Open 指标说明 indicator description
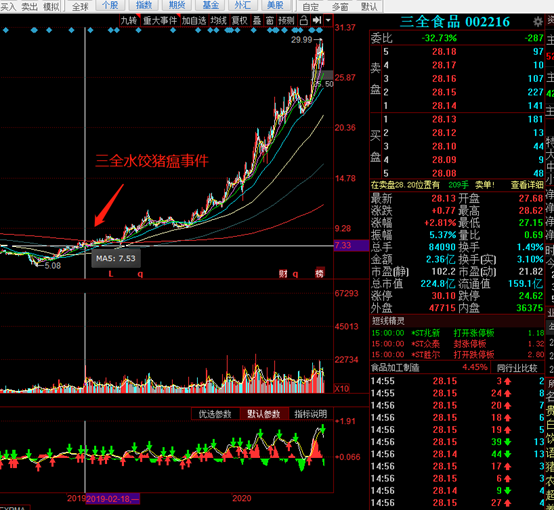This screenshot has height=510, width=554. 311,414
